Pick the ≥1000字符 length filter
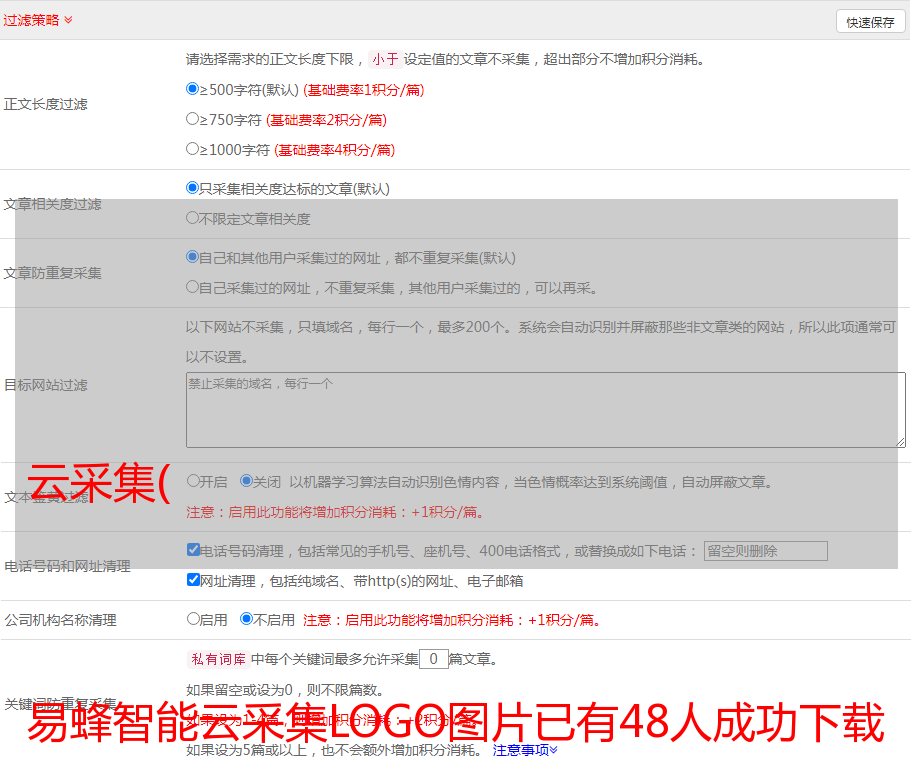912x768 pixels. 193,149
